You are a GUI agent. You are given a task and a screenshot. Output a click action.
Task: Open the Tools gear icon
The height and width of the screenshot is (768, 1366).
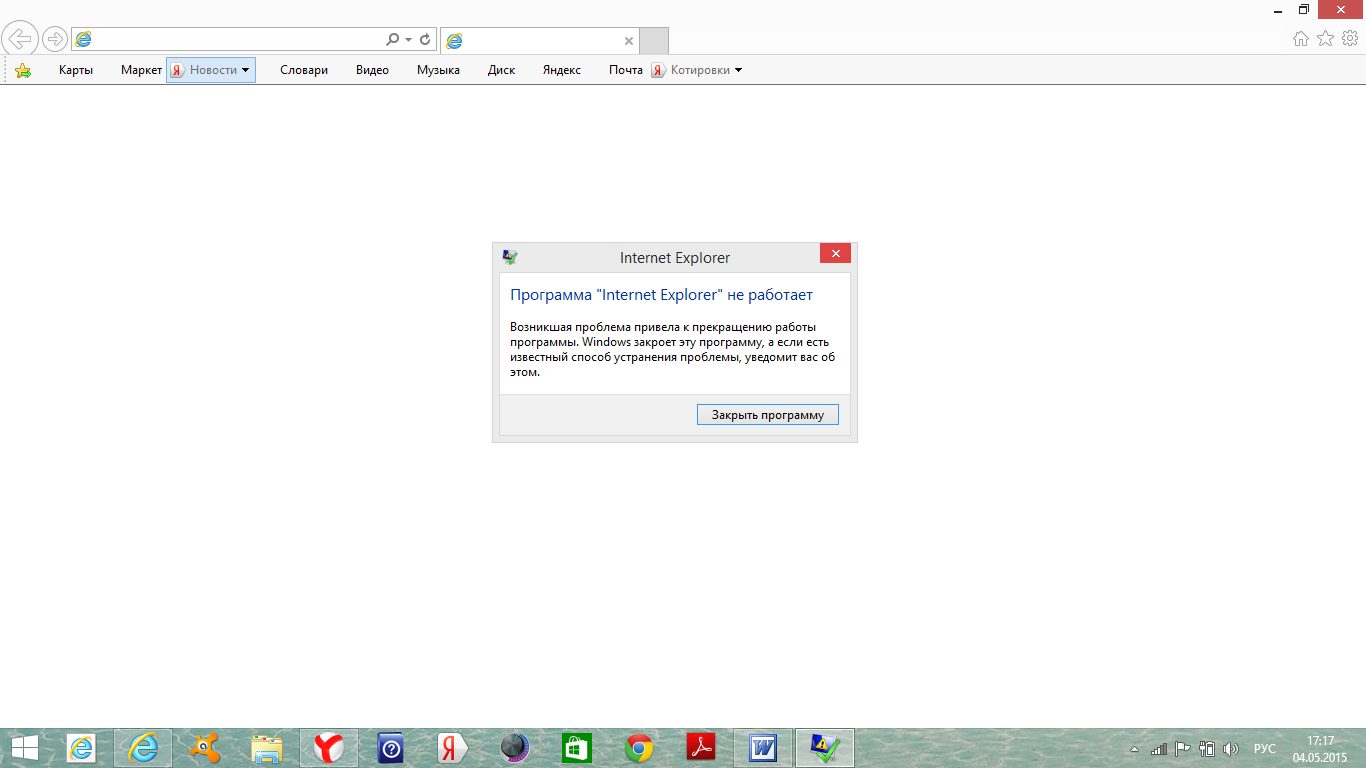pyautogui.click(x=1350, y=38)
